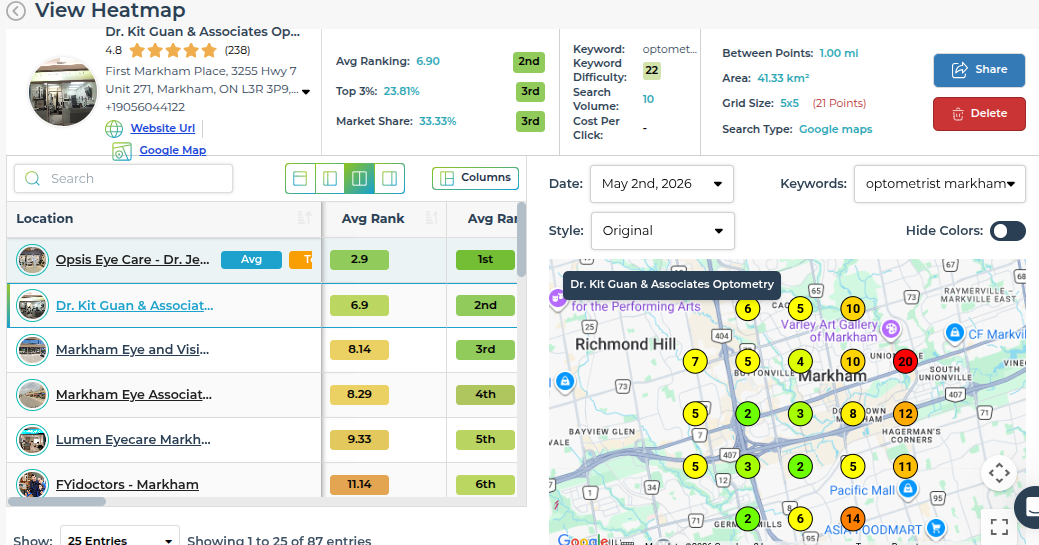Click the orange map point numbered 14

click(853, 518)
